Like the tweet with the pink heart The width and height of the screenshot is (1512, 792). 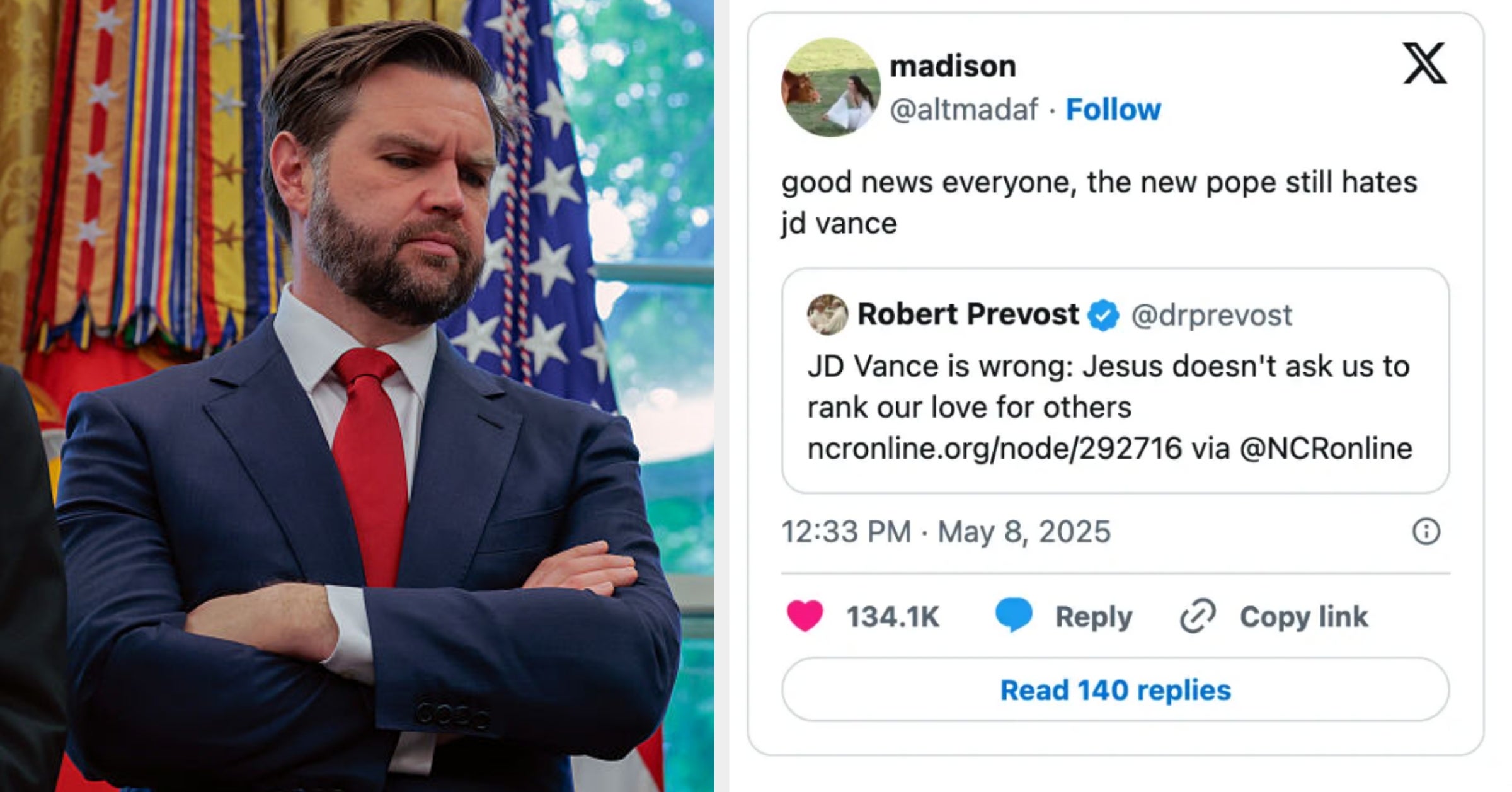[805, 616]
